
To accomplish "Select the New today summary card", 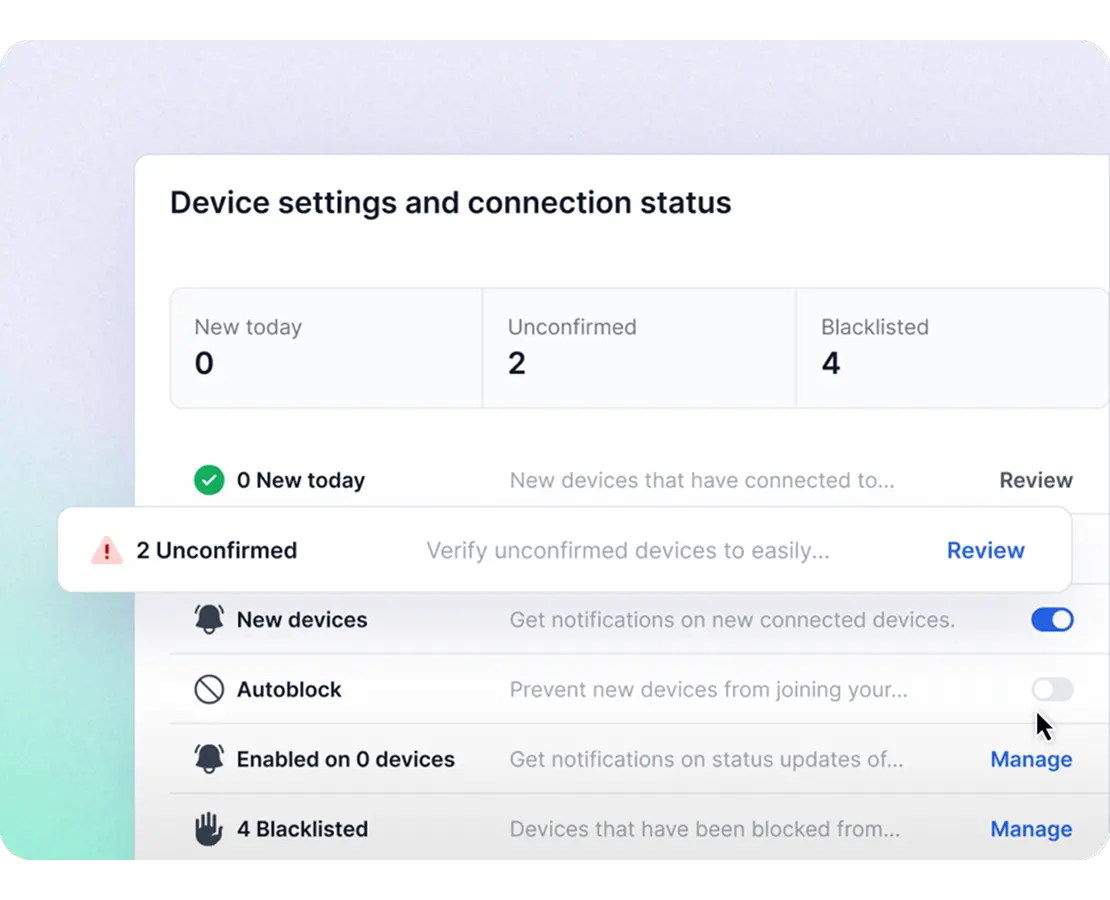I will coord(326,348).
